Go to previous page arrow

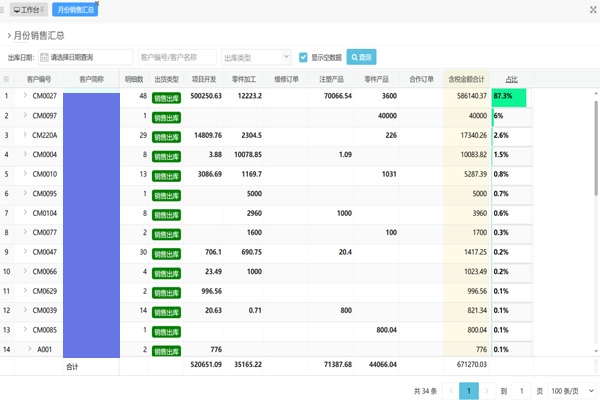(x=451, y=391)
